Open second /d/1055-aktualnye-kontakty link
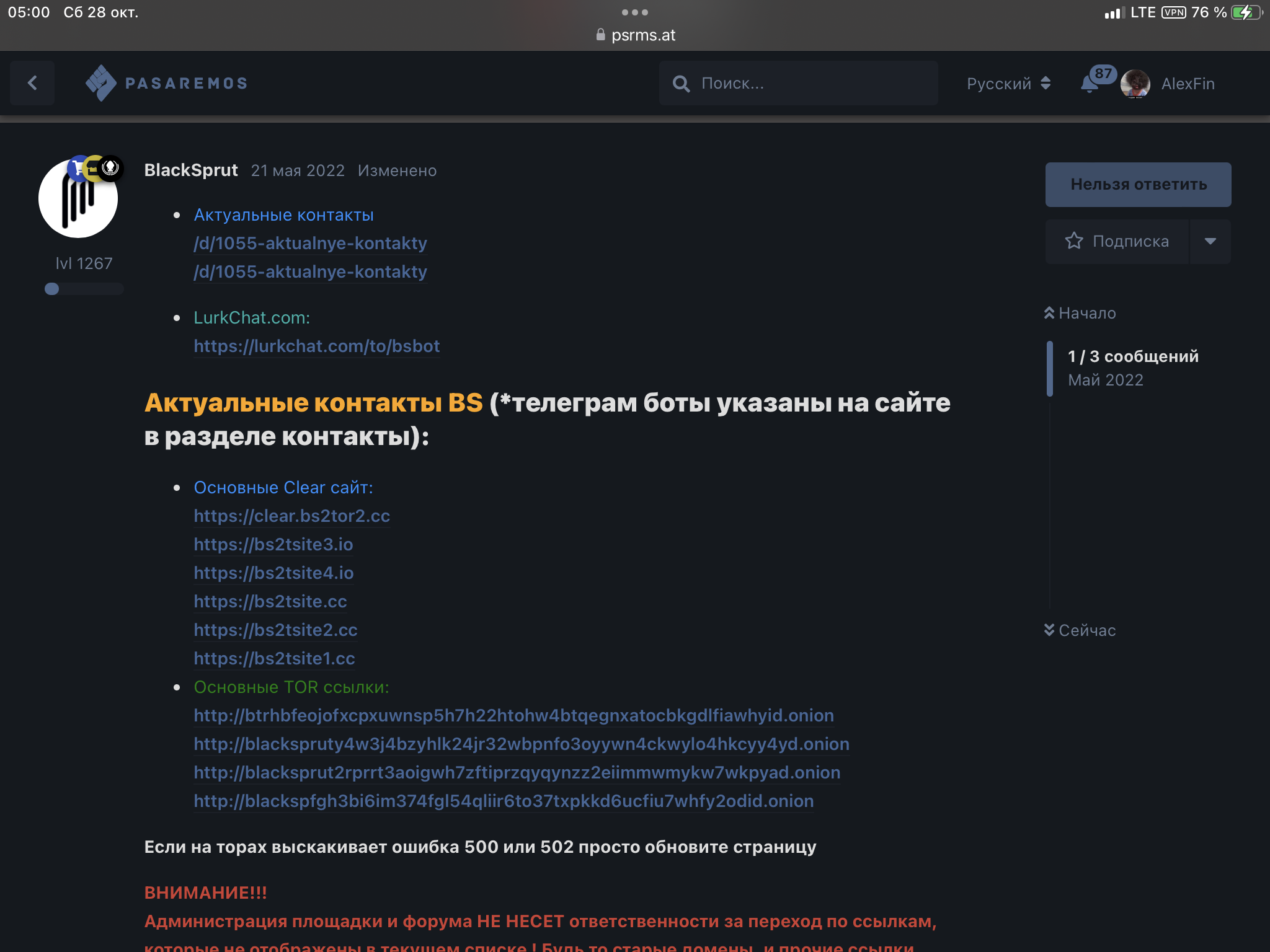The width and height of the screenshot is (1270, 952). [x=310, y=272]
